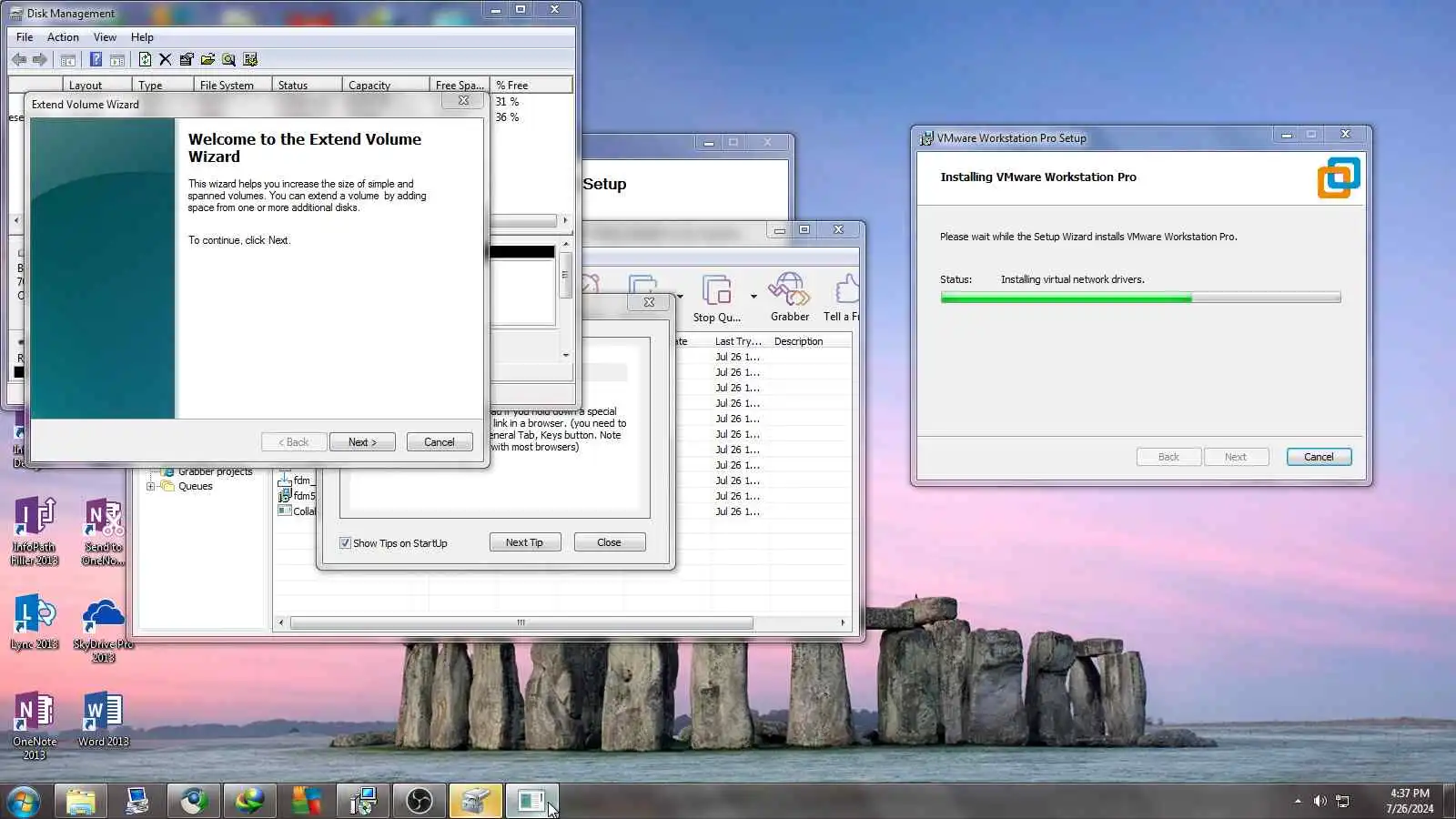Screen dimensions: 1456x819
Task: Open the File menu in Disk Management
Action: [x=25, y=37]
